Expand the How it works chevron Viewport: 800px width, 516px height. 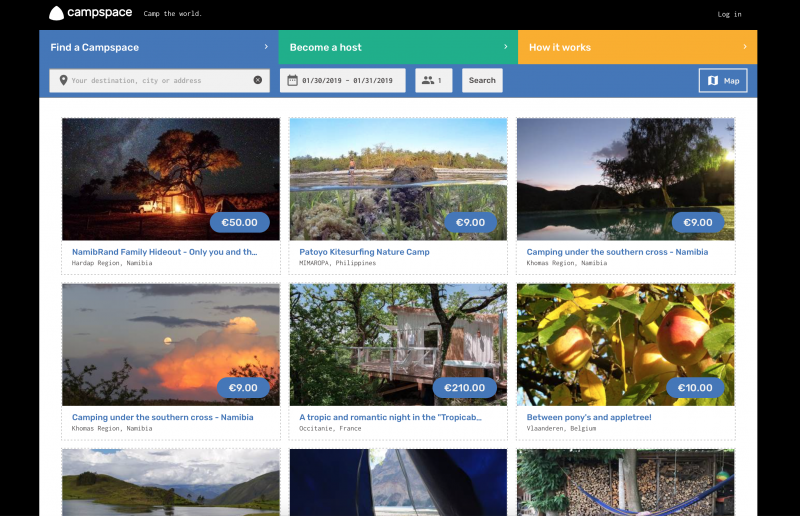[x=745, y=46]
